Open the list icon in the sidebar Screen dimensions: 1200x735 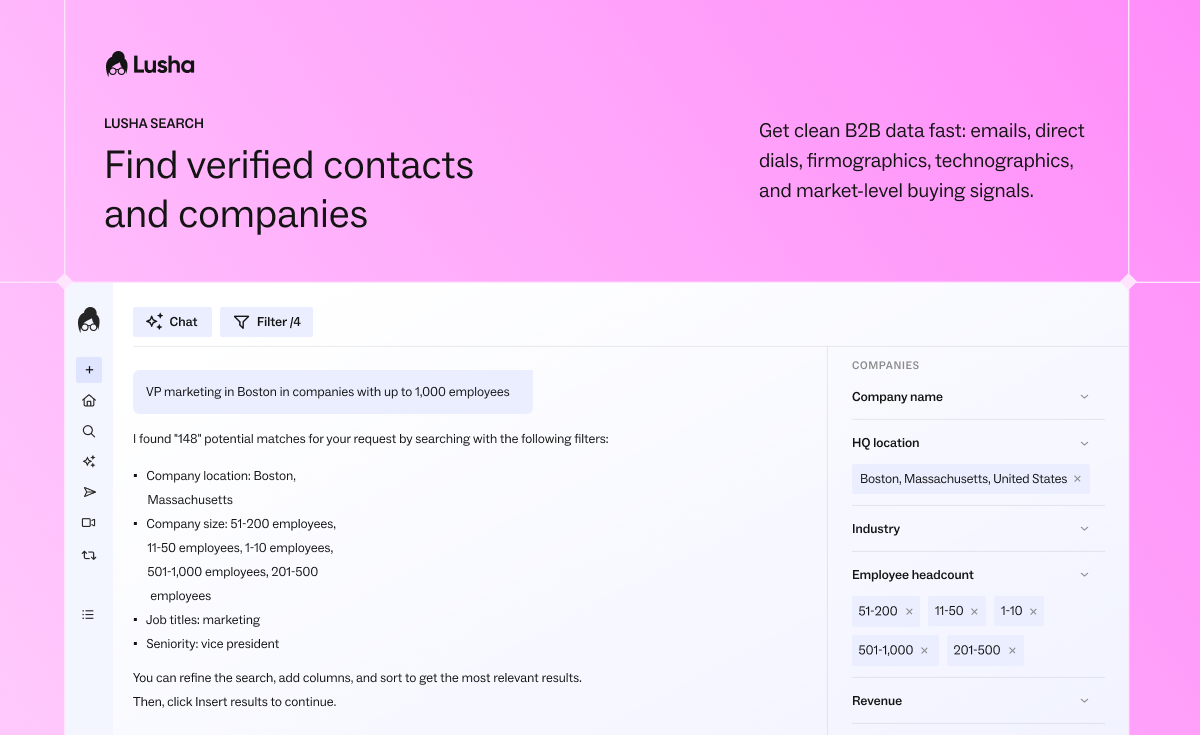[89, 615]
